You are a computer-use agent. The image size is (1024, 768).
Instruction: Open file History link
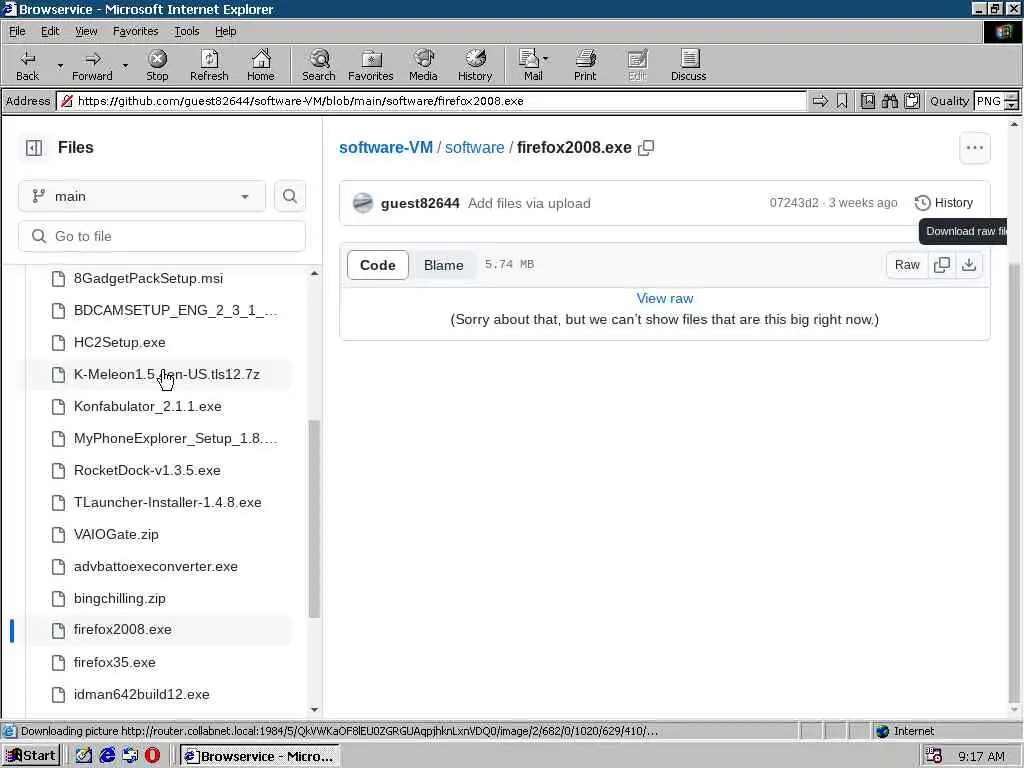(x=944, y=203)
